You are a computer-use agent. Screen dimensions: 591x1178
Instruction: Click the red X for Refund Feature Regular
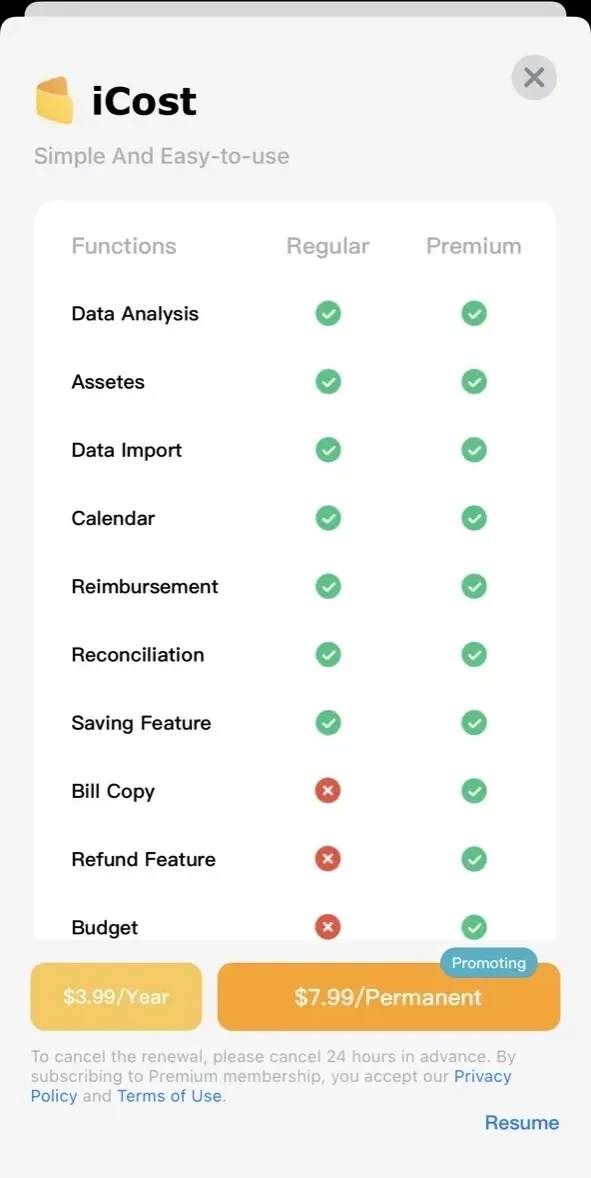(x=328, y=859)
